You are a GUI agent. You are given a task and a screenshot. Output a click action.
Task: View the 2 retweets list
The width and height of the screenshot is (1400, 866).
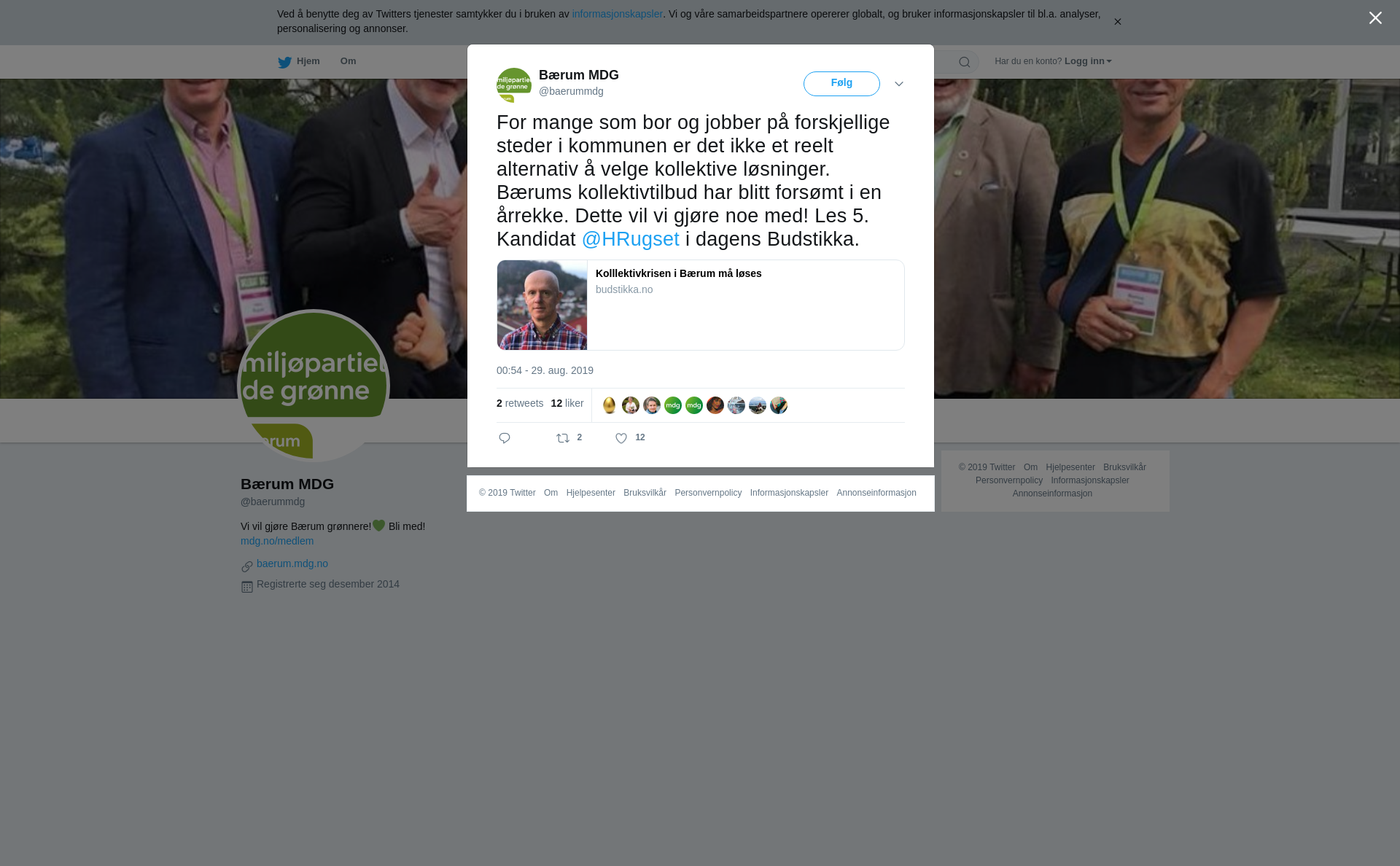[520, 403]
